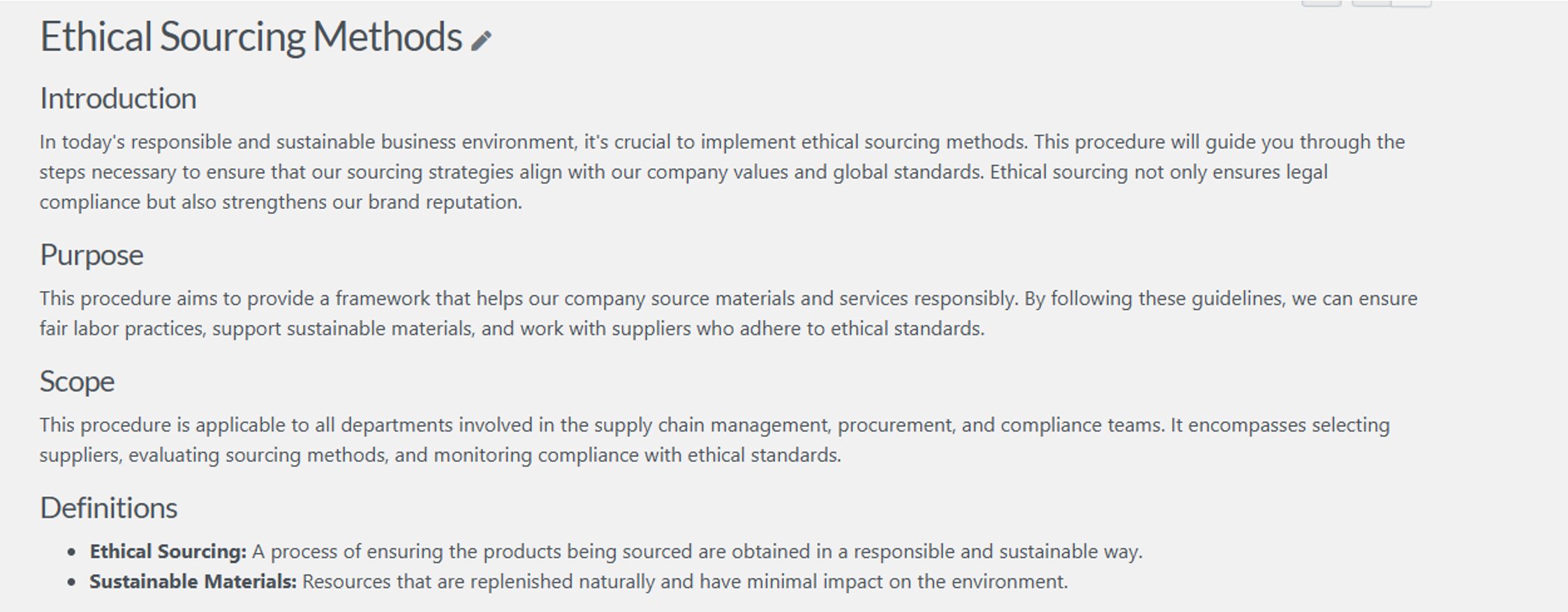Click the pencil edit icon beside the title
This screenshot has width=1568, height=612.
pos(481,41)
